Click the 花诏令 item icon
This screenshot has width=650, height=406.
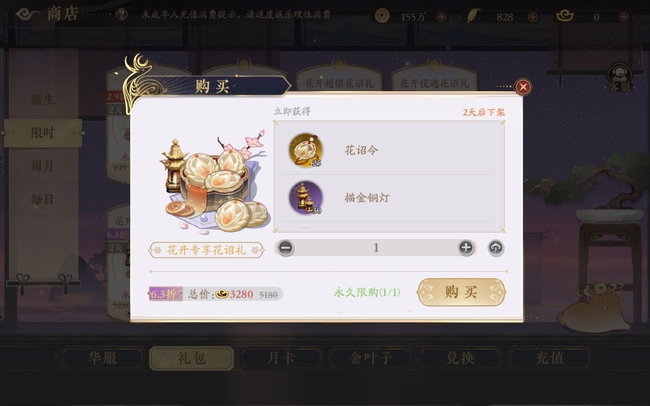pyautogui.click(x=306, y=150)
